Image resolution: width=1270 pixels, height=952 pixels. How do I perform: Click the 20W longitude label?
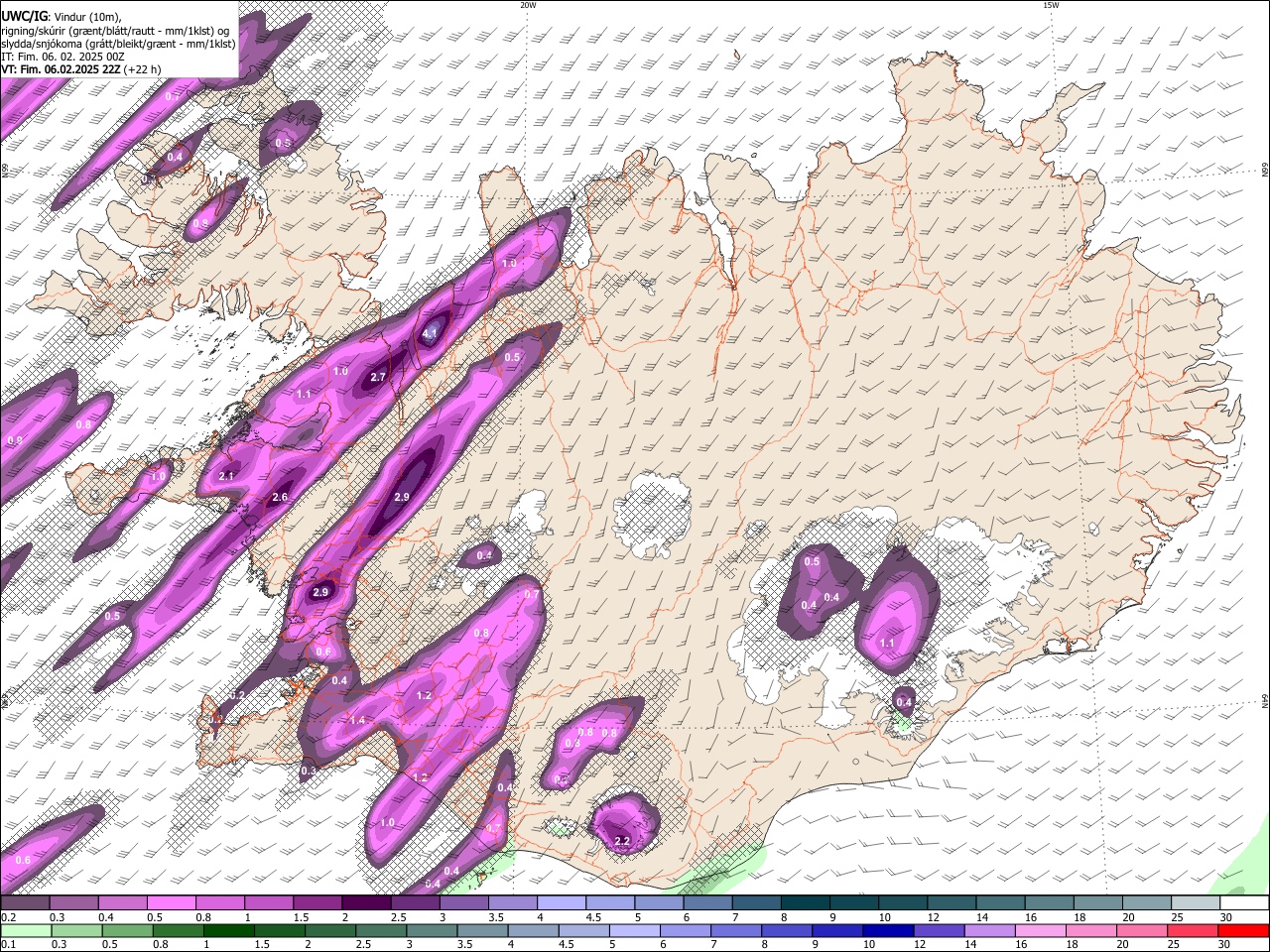click(528, 5)
